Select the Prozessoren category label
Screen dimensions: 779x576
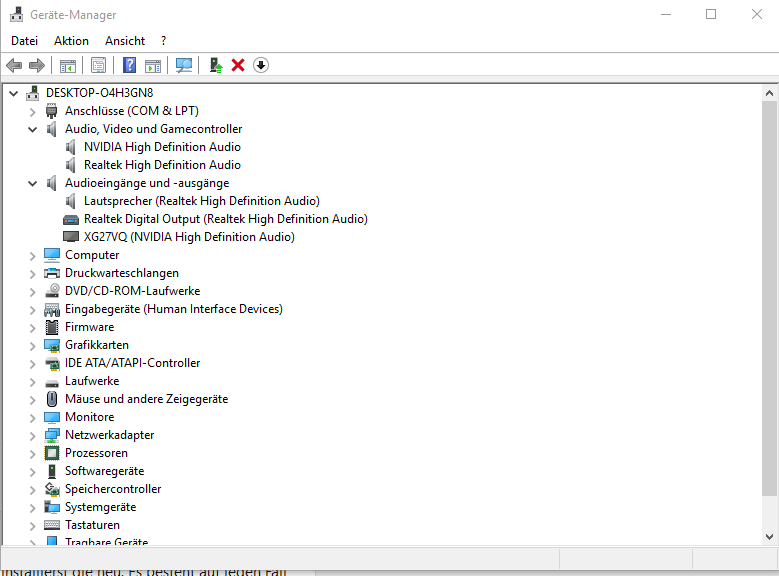96,453
